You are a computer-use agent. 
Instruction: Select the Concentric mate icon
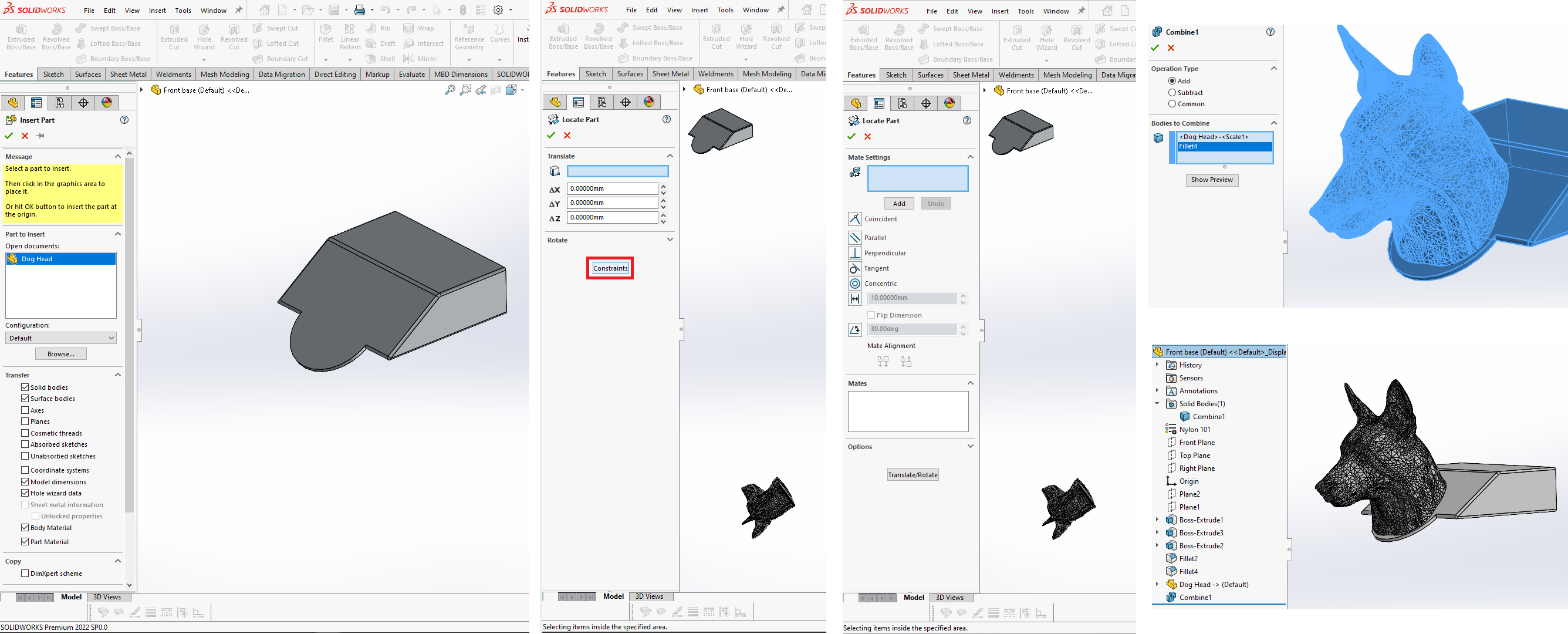click(x=854, y=284)
